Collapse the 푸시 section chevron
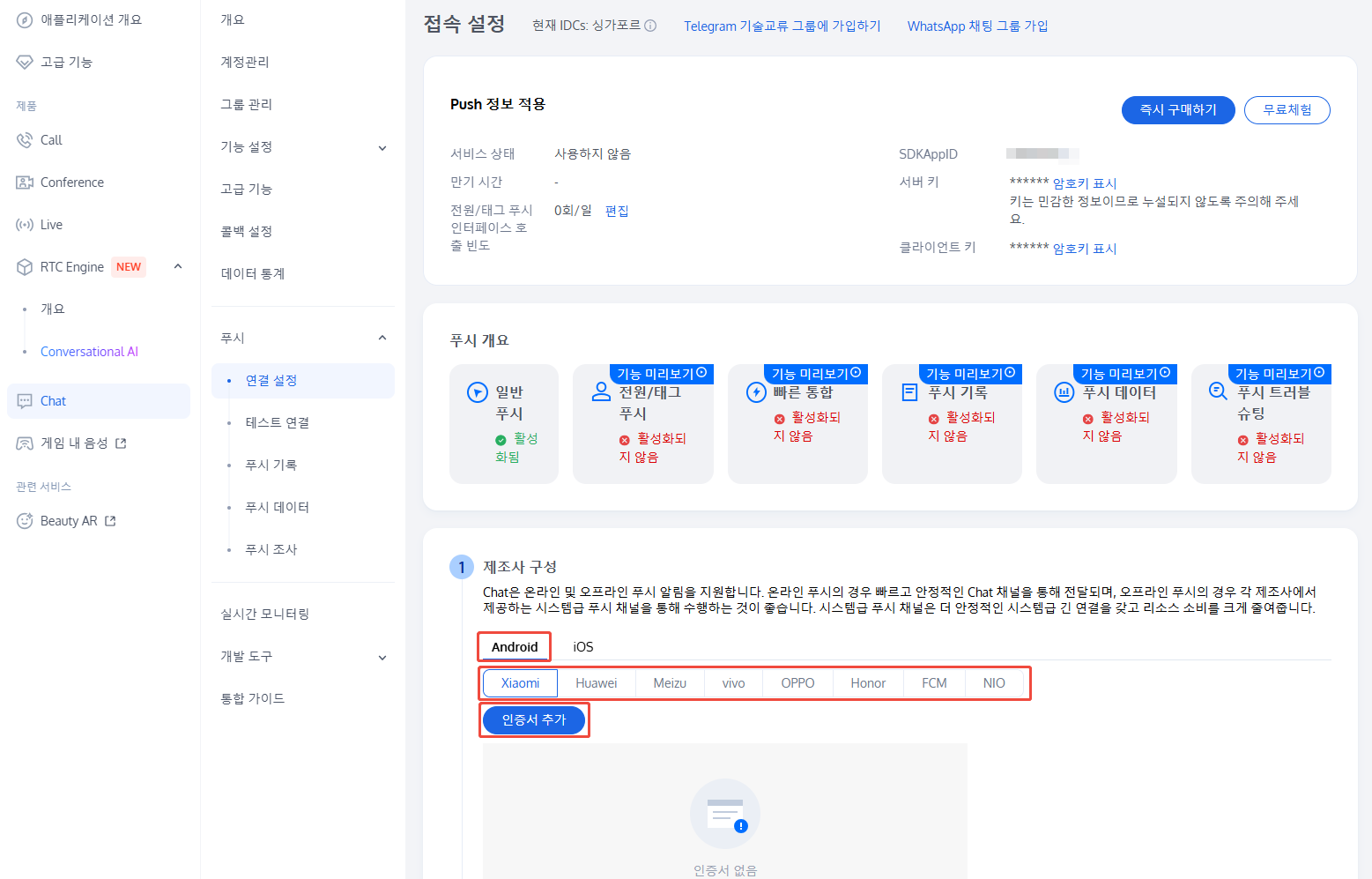The height and width of the screenshot is (879, 1372). click(x=382, y=338)
